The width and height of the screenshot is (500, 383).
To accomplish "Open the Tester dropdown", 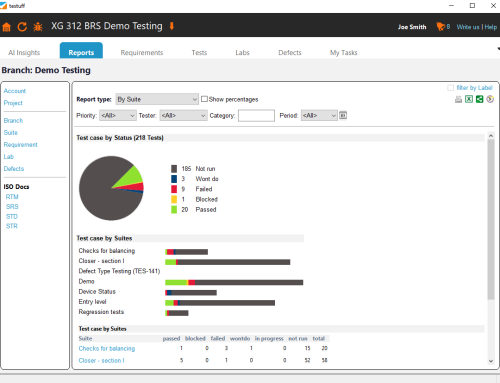I will click(x=183, y=115).
